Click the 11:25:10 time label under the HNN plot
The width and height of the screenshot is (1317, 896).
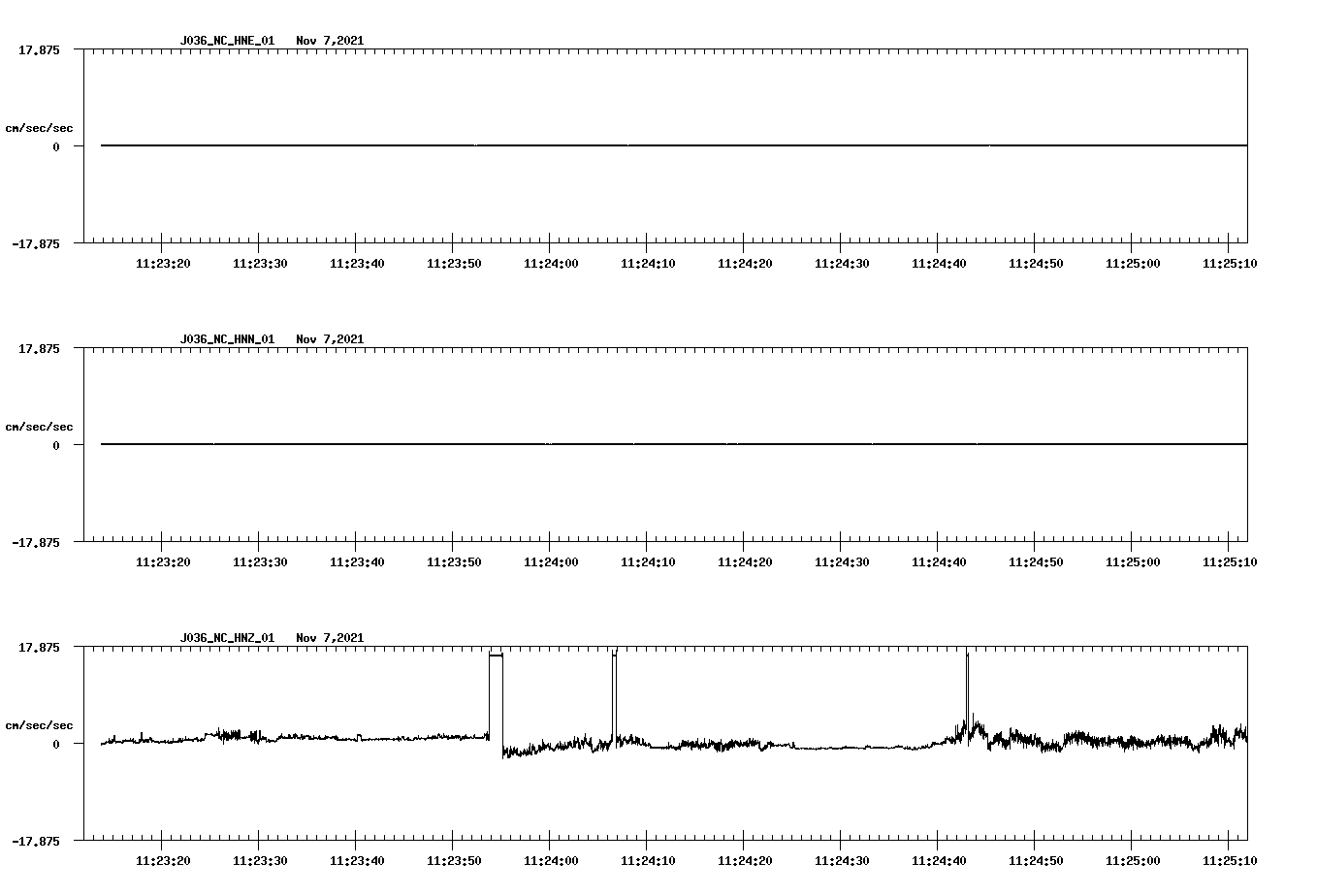(1229, 561)
